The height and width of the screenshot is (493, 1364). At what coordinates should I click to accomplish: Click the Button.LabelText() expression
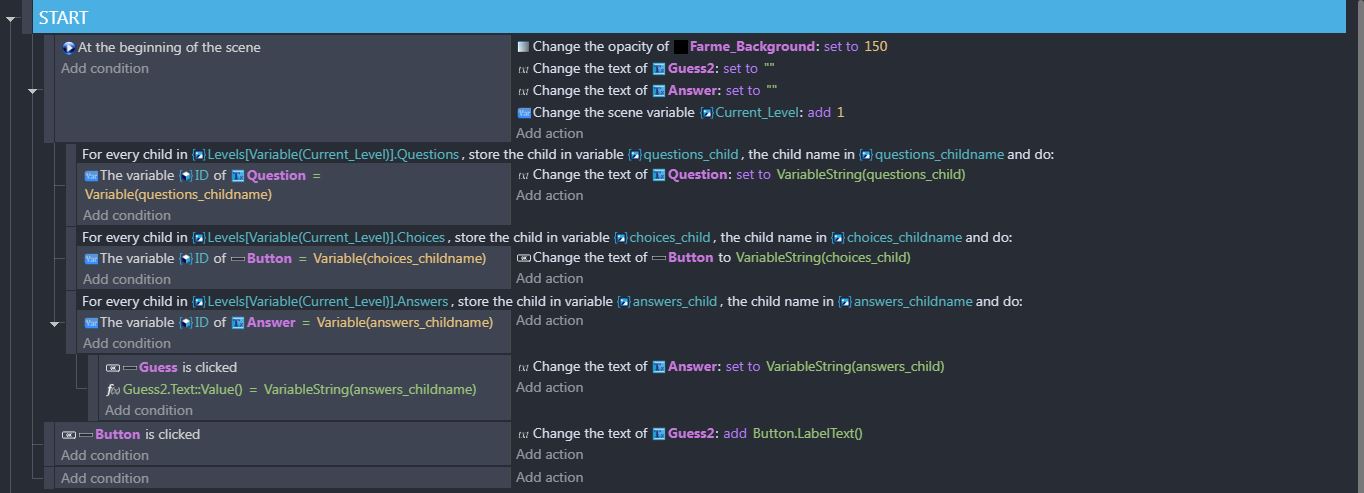tap(807, 434)
